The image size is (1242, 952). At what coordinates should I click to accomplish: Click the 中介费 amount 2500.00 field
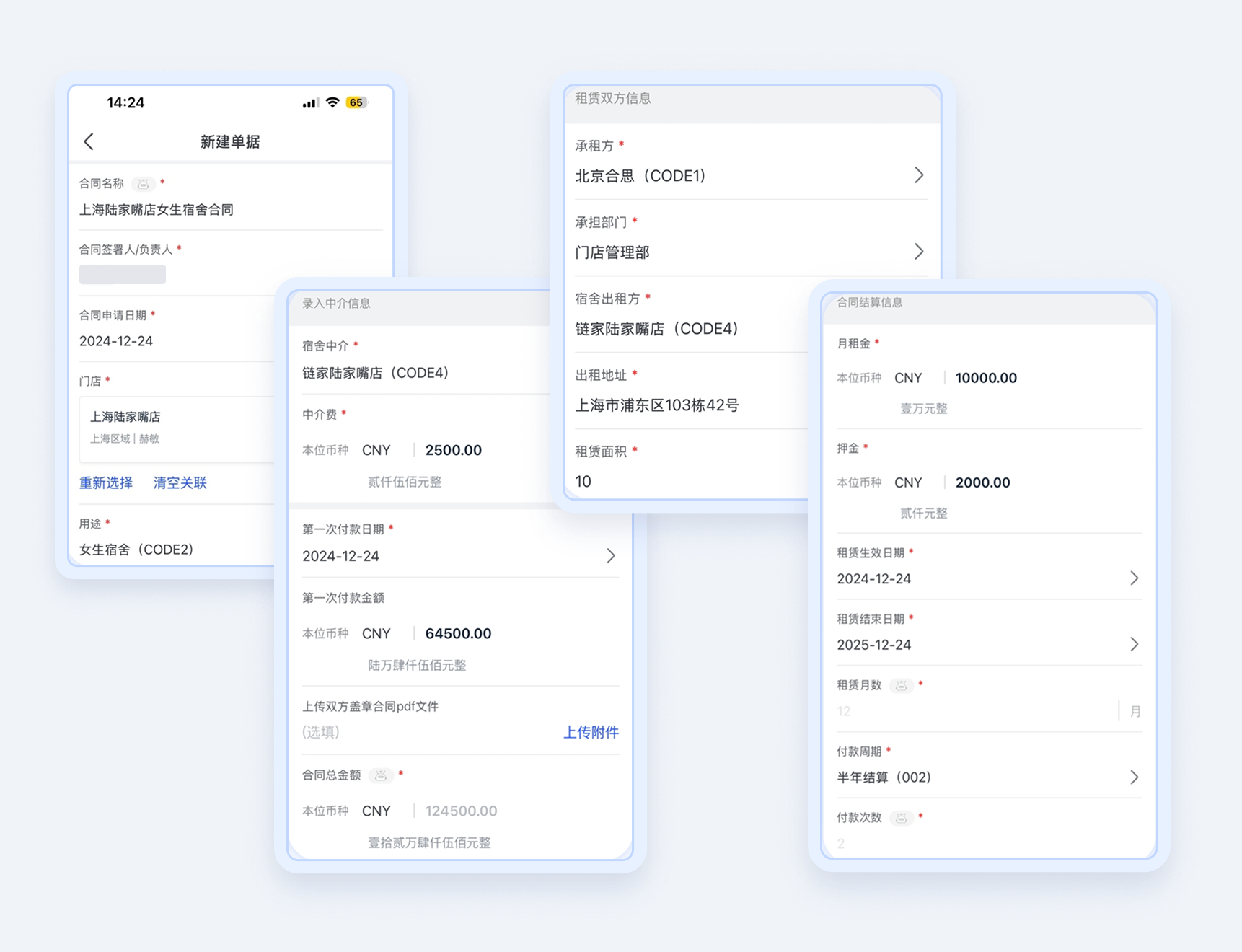[x=454, y=451]
